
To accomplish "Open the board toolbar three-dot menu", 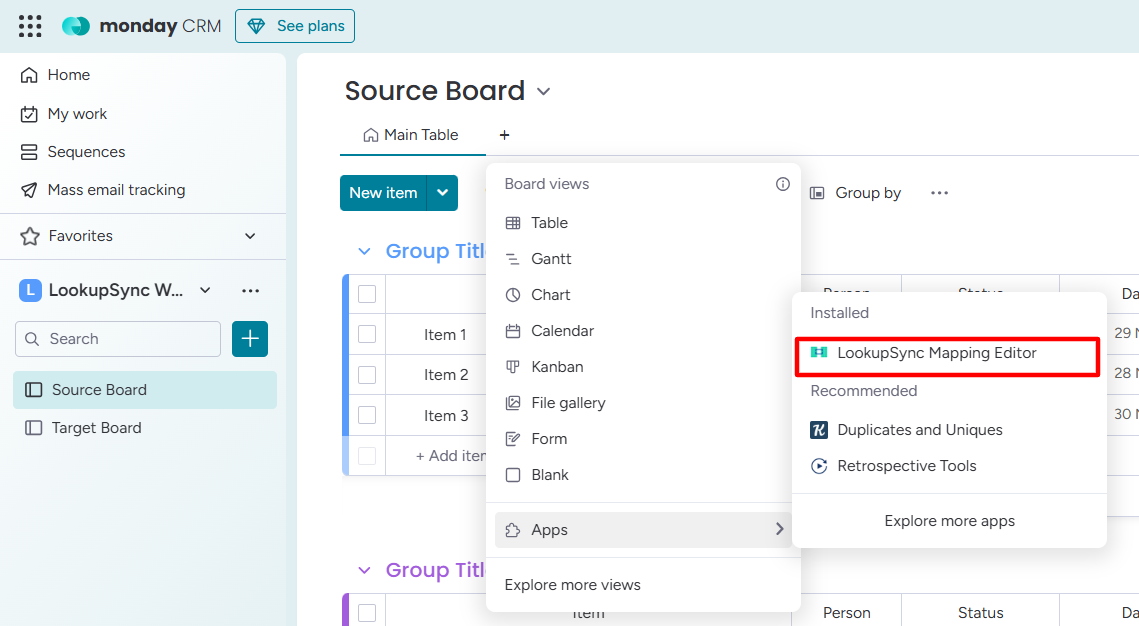I will coord(939,193).
